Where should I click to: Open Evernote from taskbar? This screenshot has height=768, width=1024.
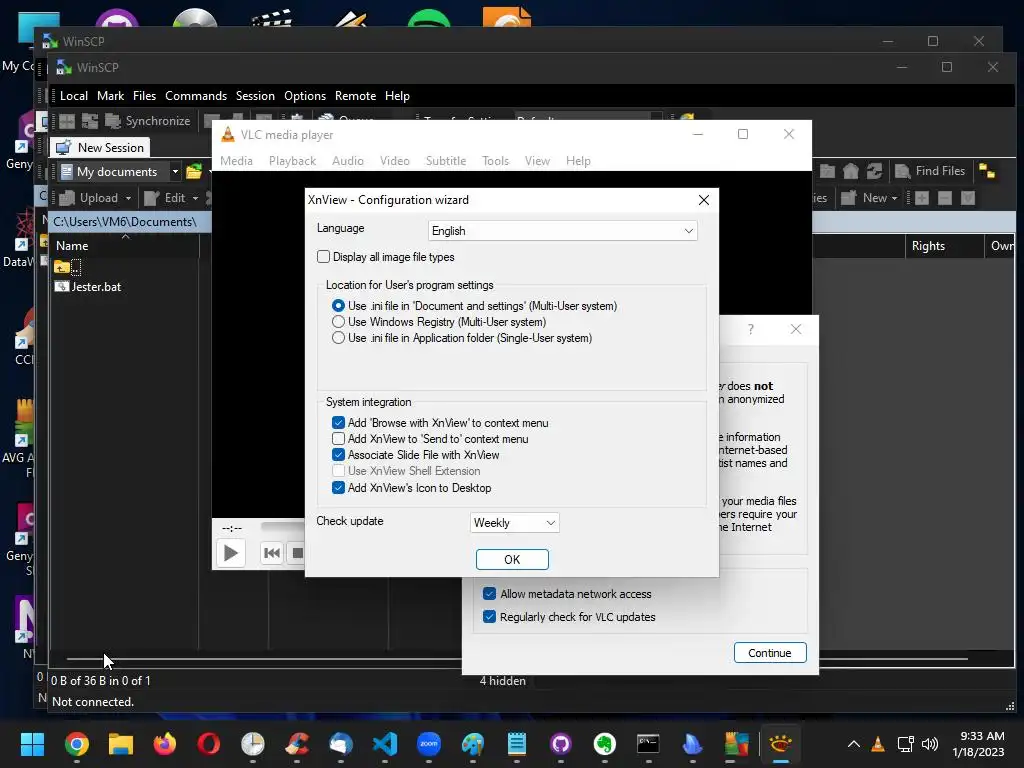coord(605,744)
